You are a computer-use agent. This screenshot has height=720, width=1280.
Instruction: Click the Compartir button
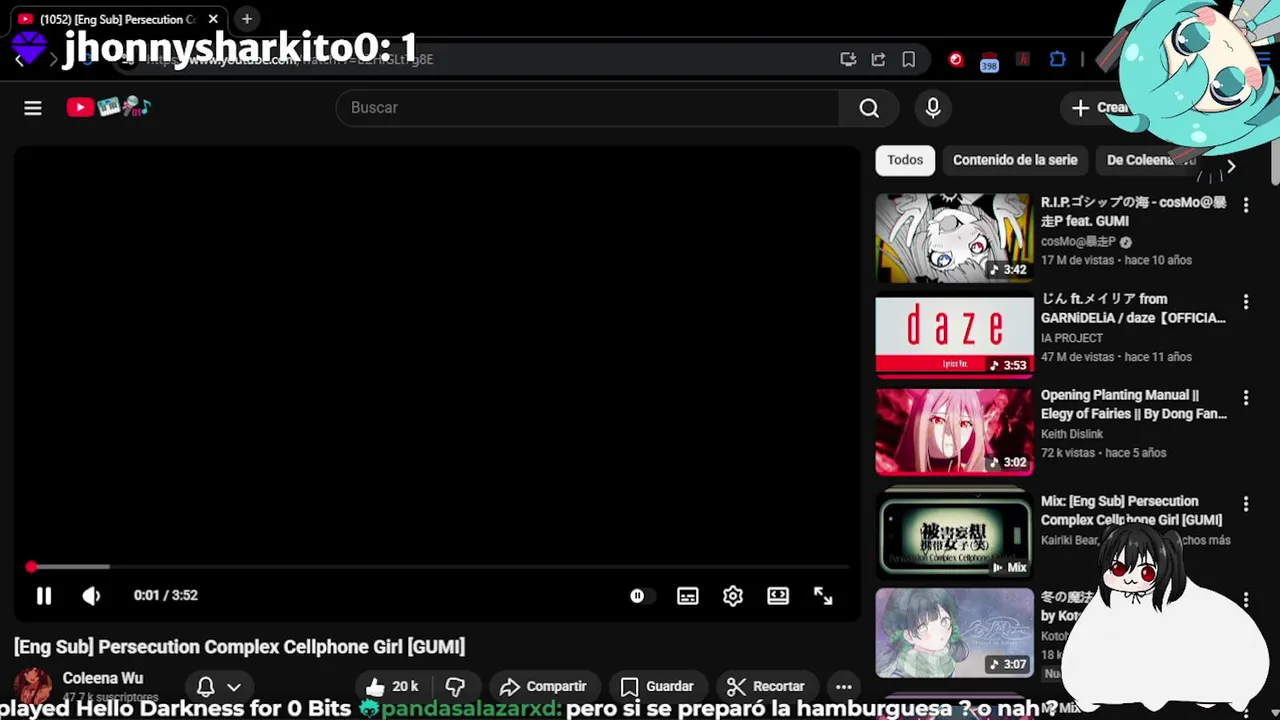click(x=543, y=687)
